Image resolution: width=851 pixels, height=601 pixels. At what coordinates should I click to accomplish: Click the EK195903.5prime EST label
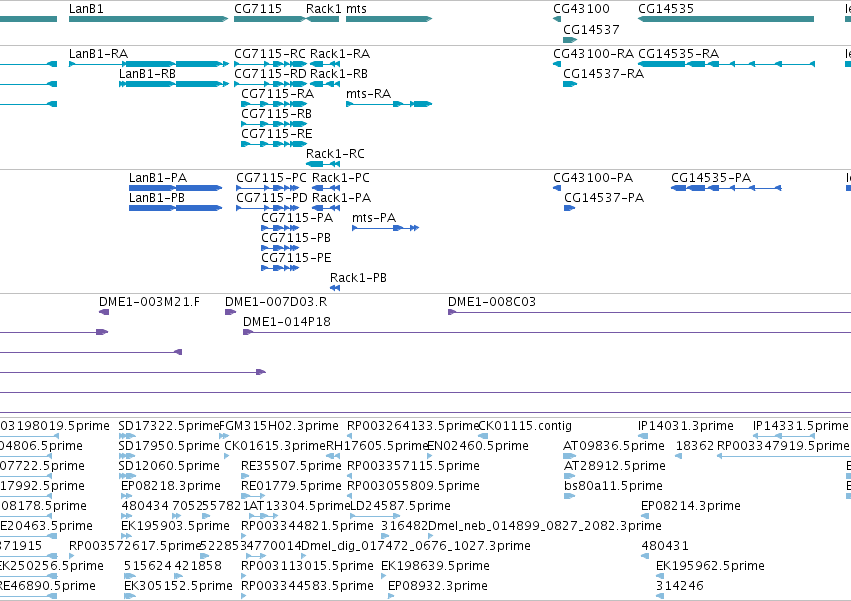click(175, 526)
